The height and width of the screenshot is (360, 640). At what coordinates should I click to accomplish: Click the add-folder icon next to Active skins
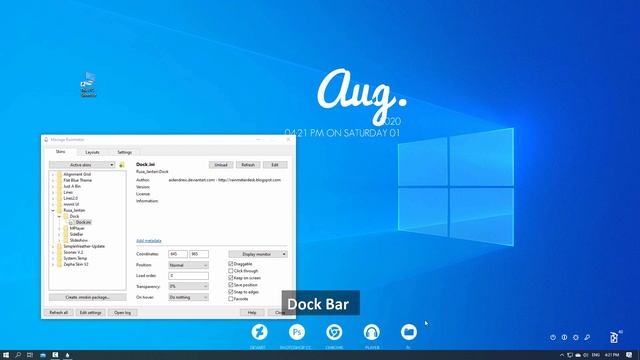[x=122, y=165]
